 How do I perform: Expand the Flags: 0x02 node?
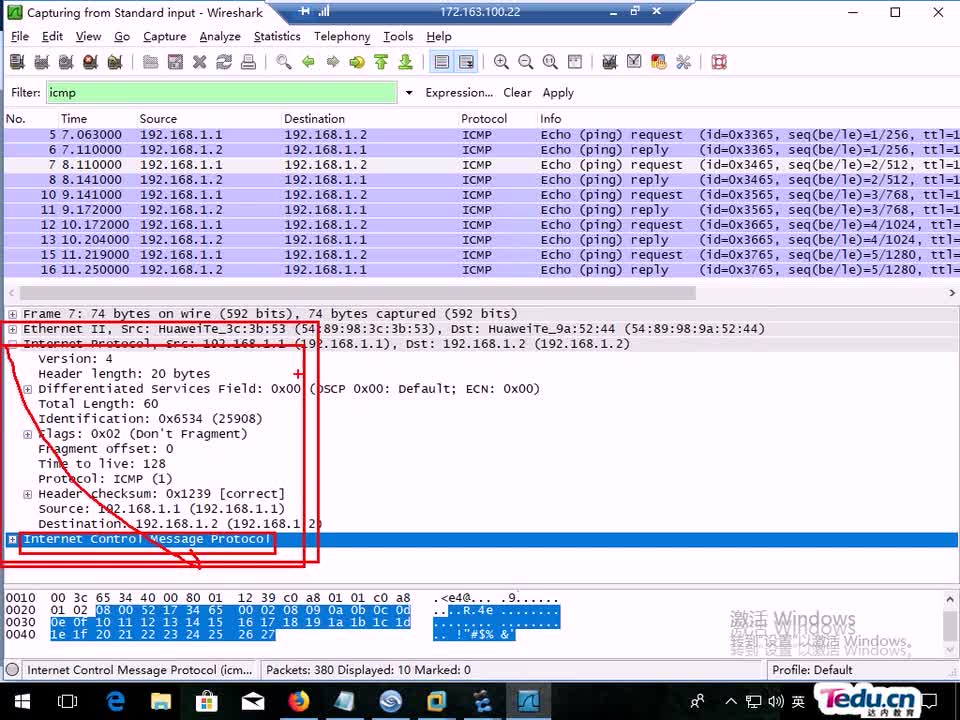(28, 434)
